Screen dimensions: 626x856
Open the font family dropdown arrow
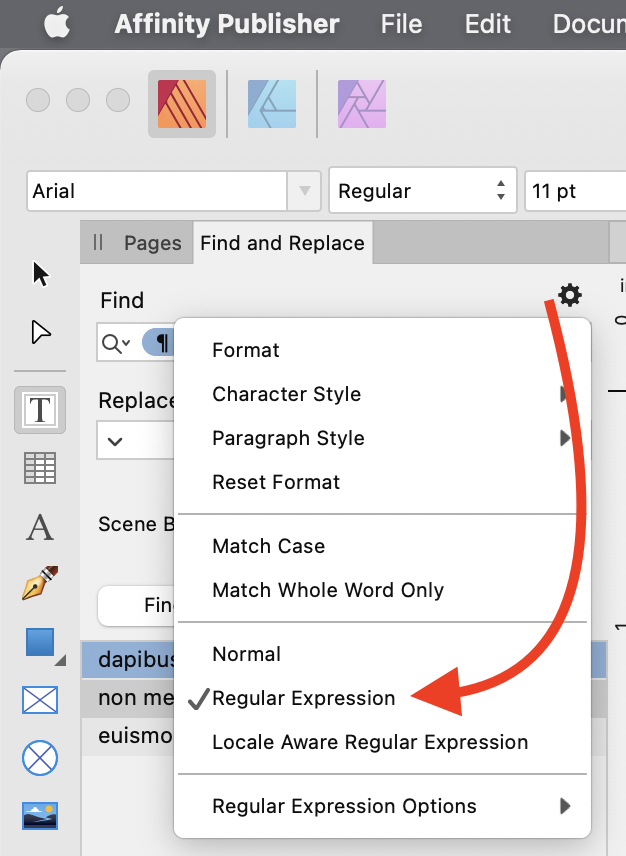pos(303,191)
